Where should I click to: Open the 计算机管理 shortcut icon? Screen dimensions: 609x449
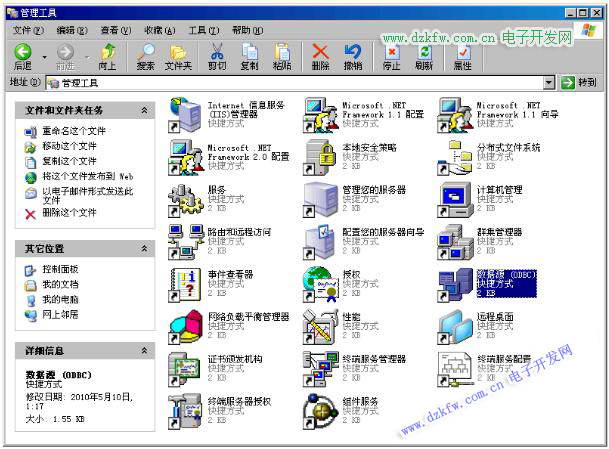[454, 196]
